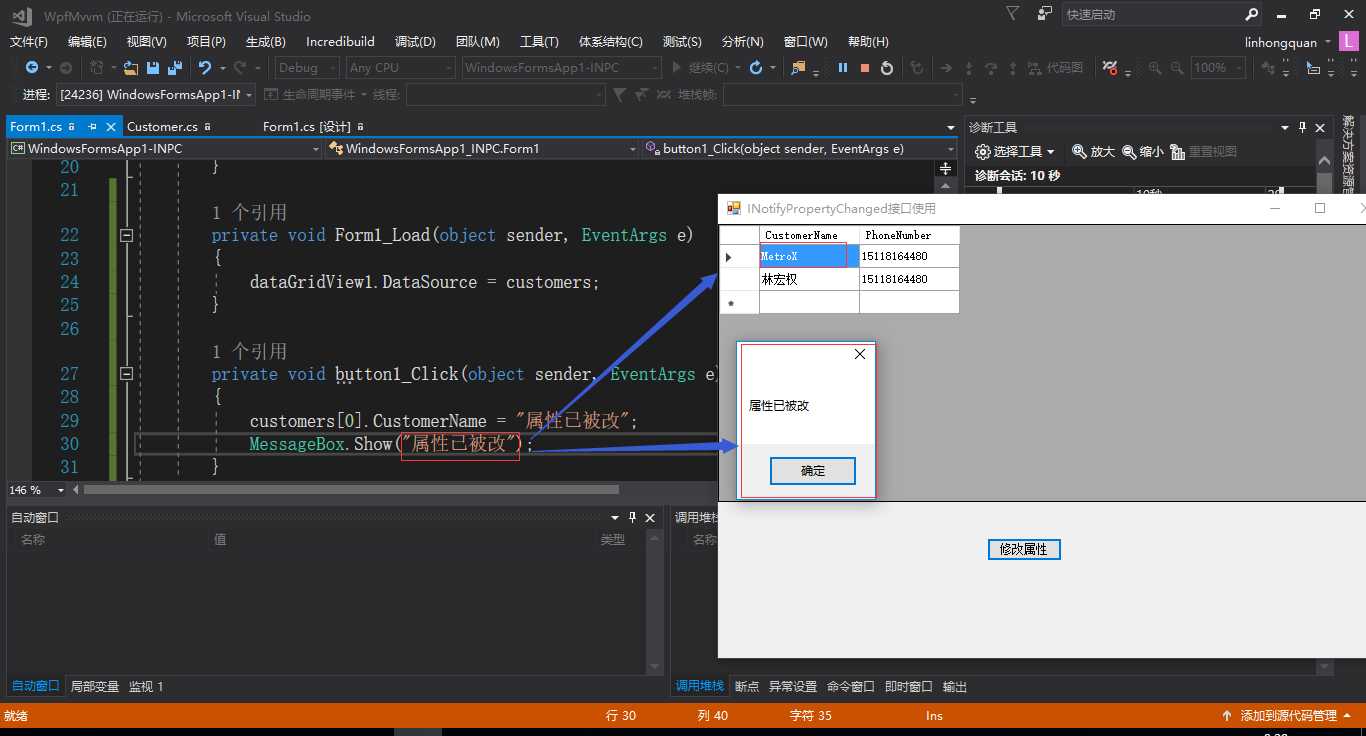Viewport: 1366px width, 736px height.
Task: Close the Form1.cs editor tab
Action: tap(110, 127)
